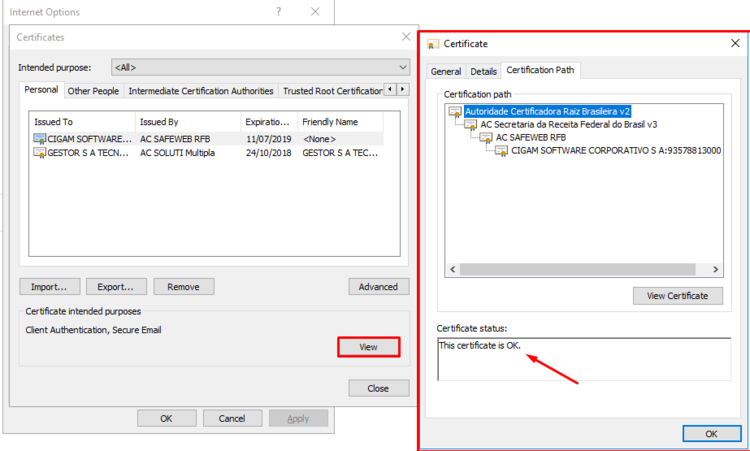The image size is (750, 451).
Task: Sort by the Issued By column header
Action: (188, 122)
